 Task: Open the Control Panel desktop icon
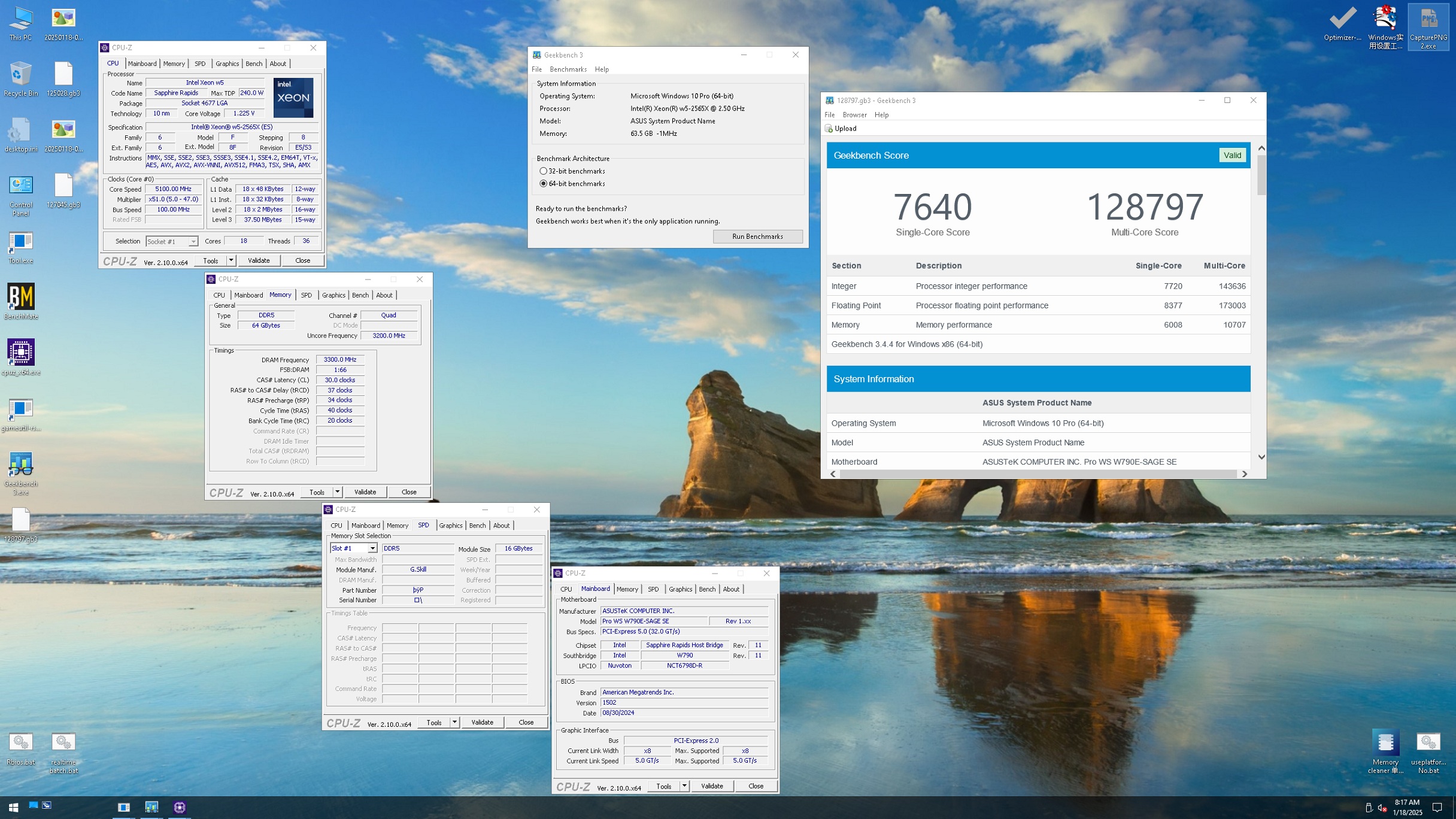pyautogui.click(x=20, y=196)
